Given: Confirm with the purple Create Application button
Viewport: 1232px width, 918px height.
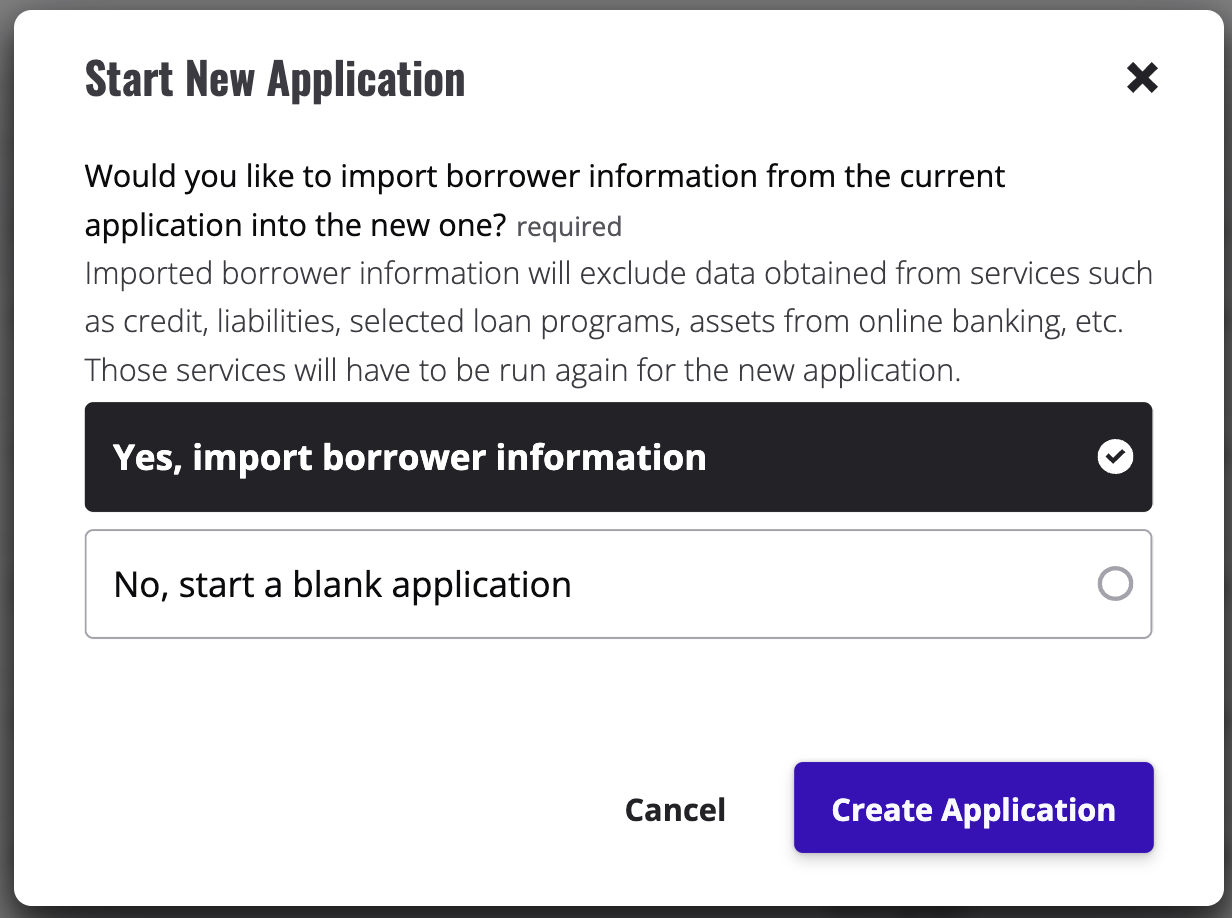Looking at the screenshot, I should coord(973,808).
